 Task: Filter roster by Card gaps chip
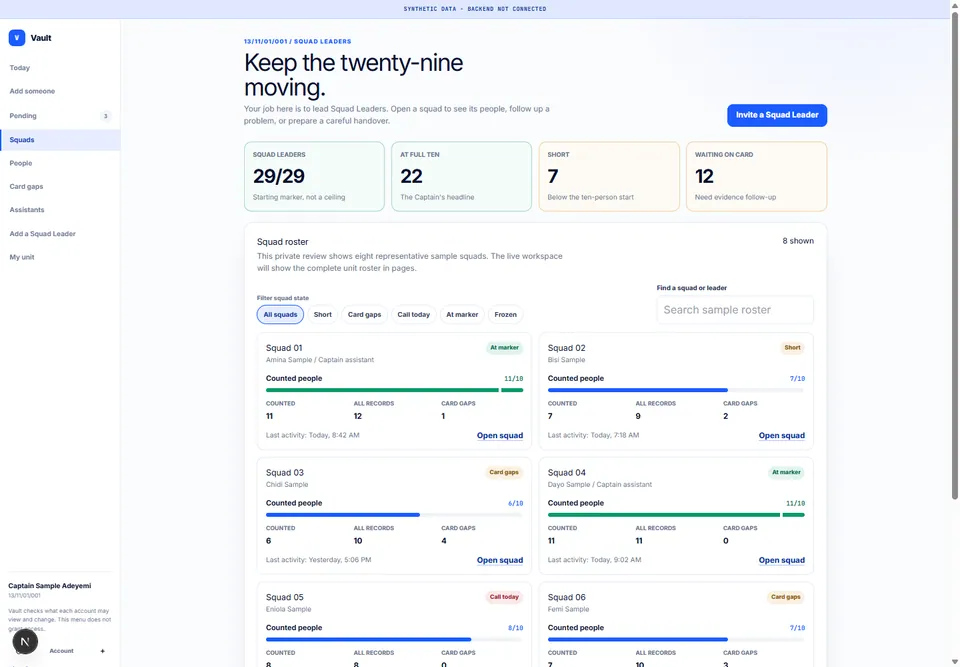364,314
